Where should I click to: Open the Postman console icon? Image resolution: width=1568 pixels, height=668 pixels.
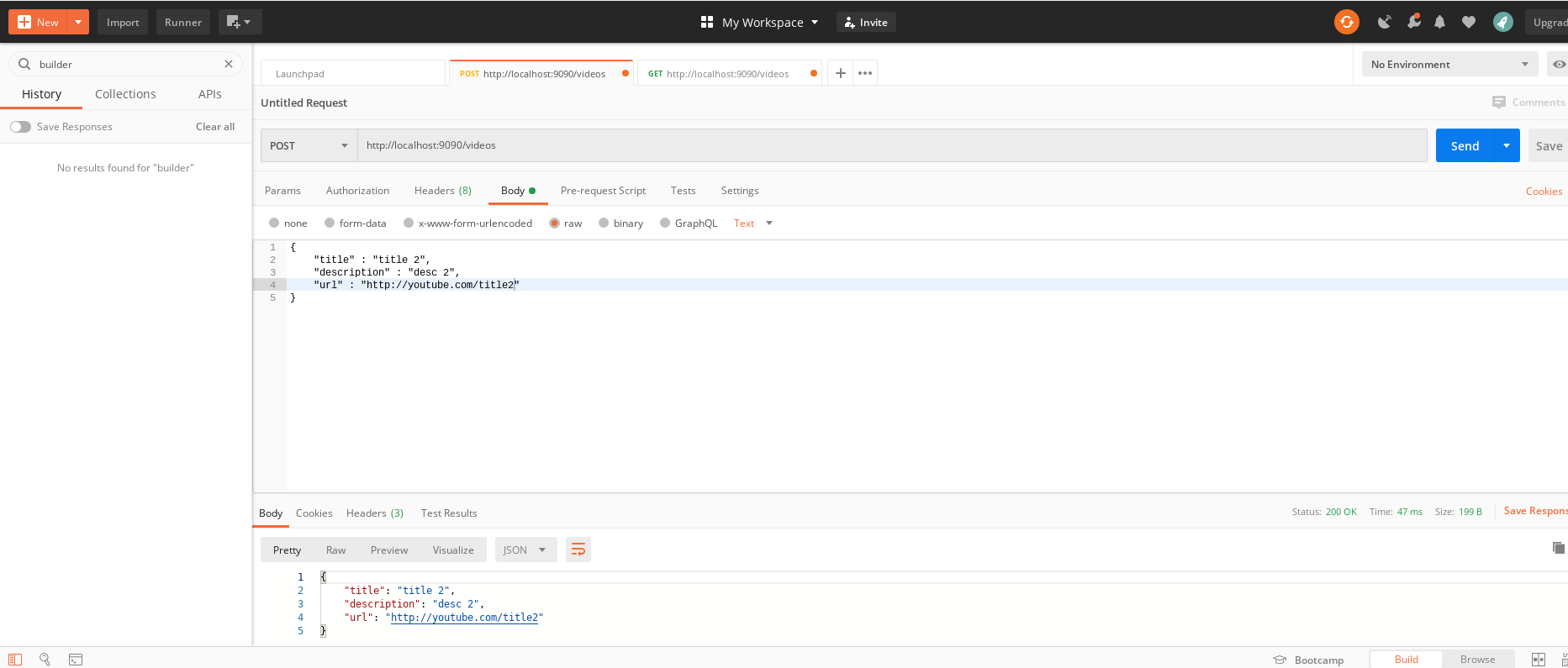point(76,660)
